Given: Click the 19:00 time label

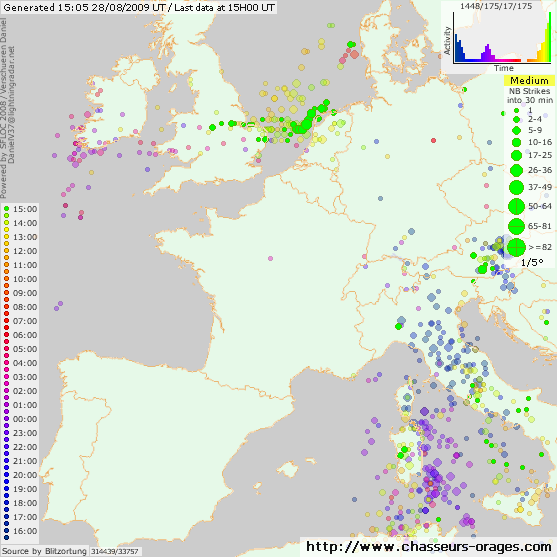Looking at the screenshot, I should pos(25,489).
